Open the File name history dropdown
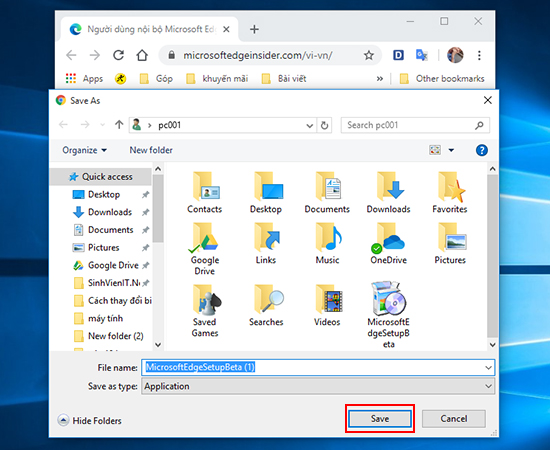Image resolution: width=550 pixels, height=450 pixels. click(x=488, y=368)
